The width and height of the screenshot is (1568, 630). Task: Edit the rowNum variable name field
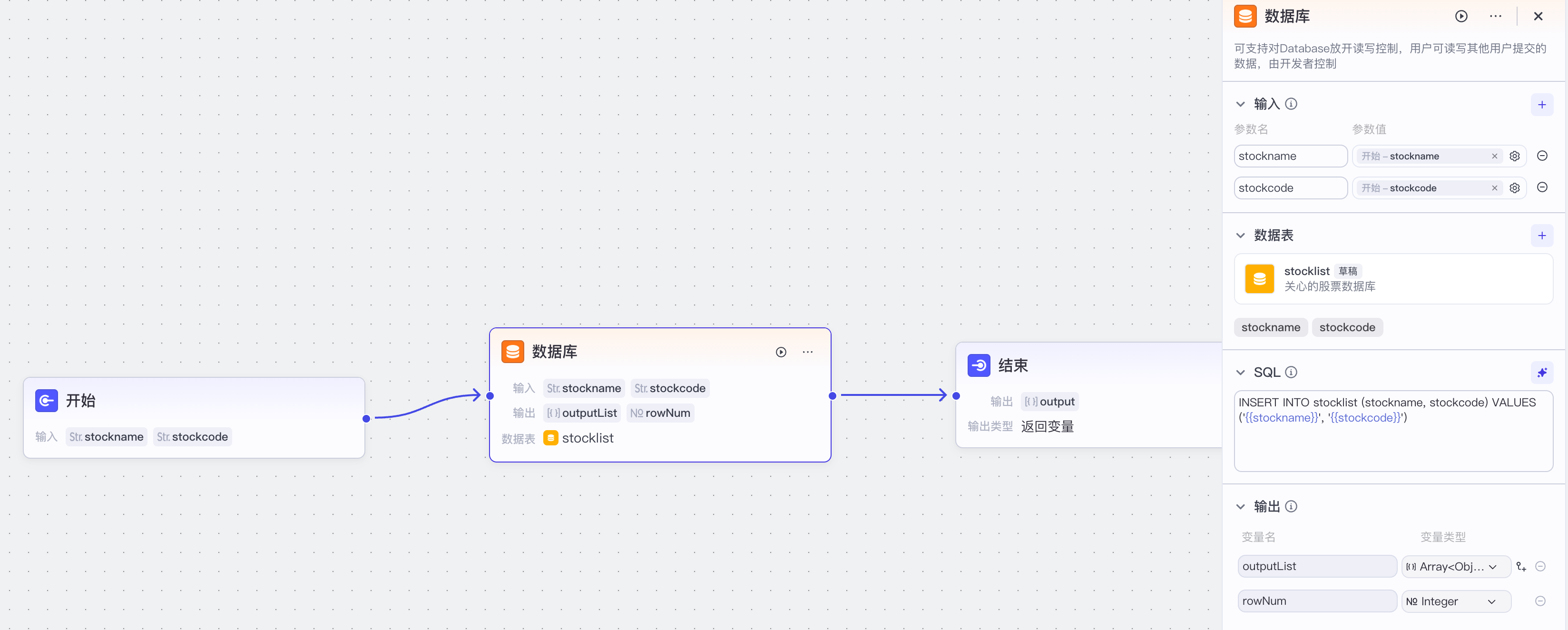coord(1317,601)
